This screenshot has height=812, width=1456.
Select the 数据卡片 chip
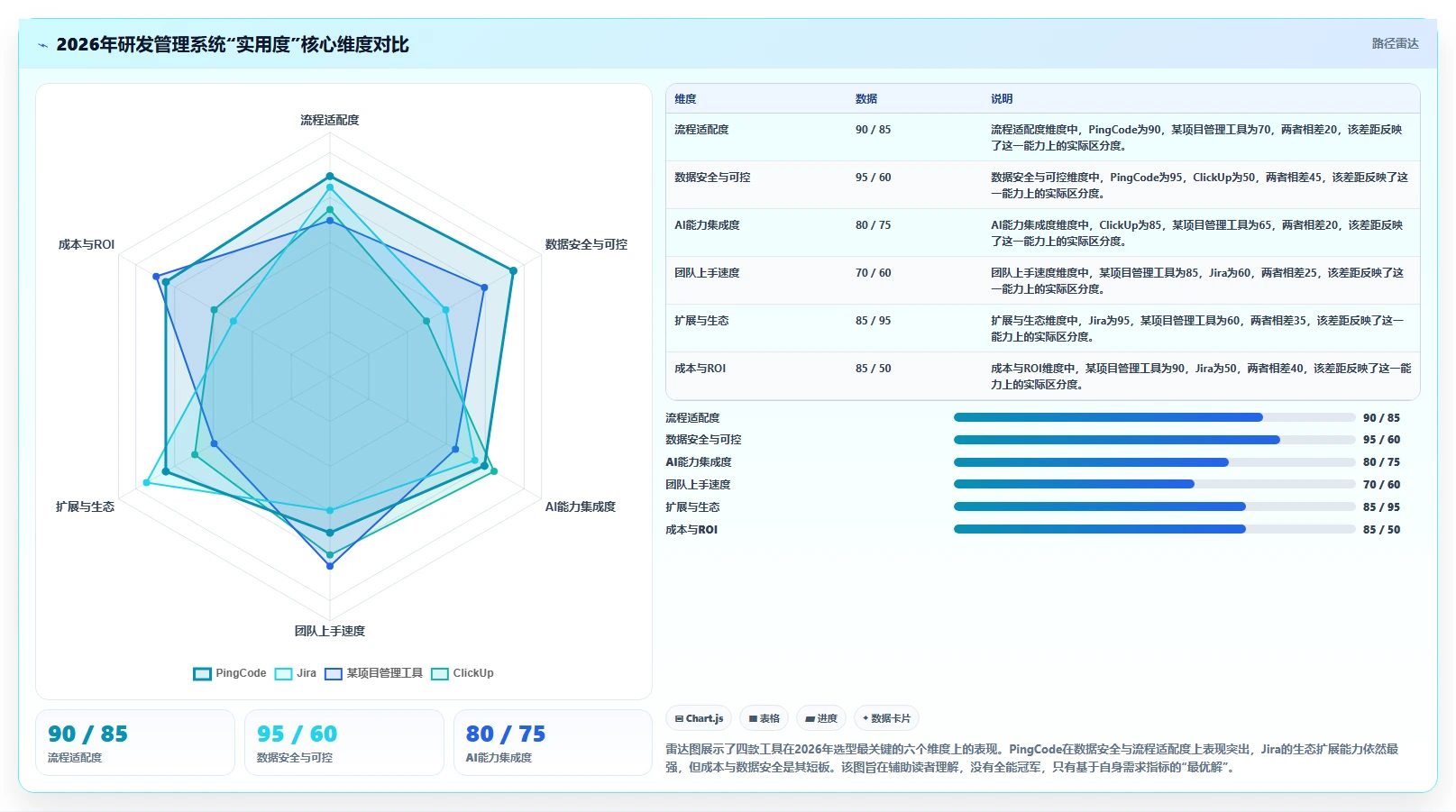(x=886, y=718)
